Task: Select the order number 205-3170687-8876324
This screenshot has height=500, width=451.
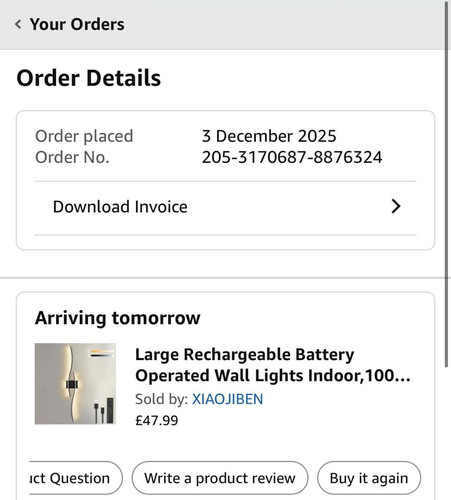Action: point(292,157)
